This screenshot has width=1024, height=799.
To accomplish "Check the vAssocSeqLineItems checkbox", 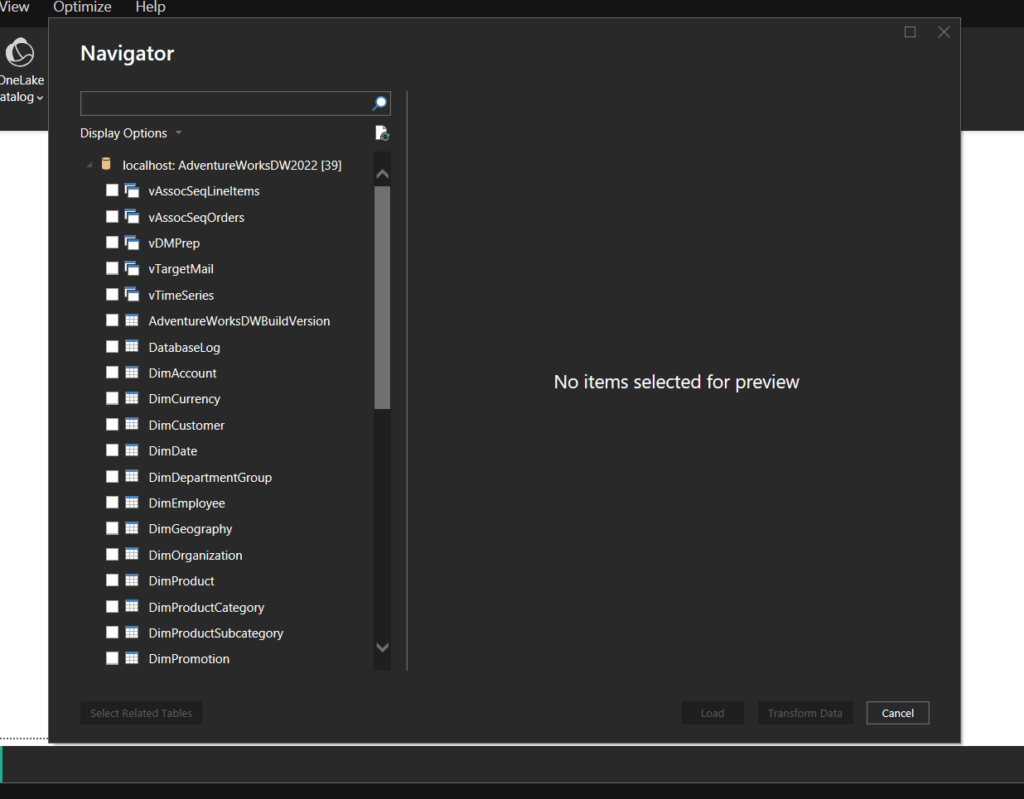I will [x=112, y=190].
